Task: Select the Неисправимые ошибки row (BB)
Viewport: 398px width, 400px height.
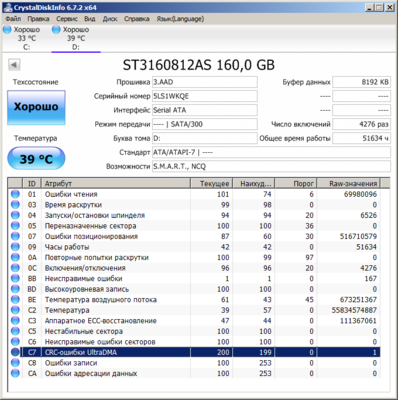Action: click(x=194, y=278)
